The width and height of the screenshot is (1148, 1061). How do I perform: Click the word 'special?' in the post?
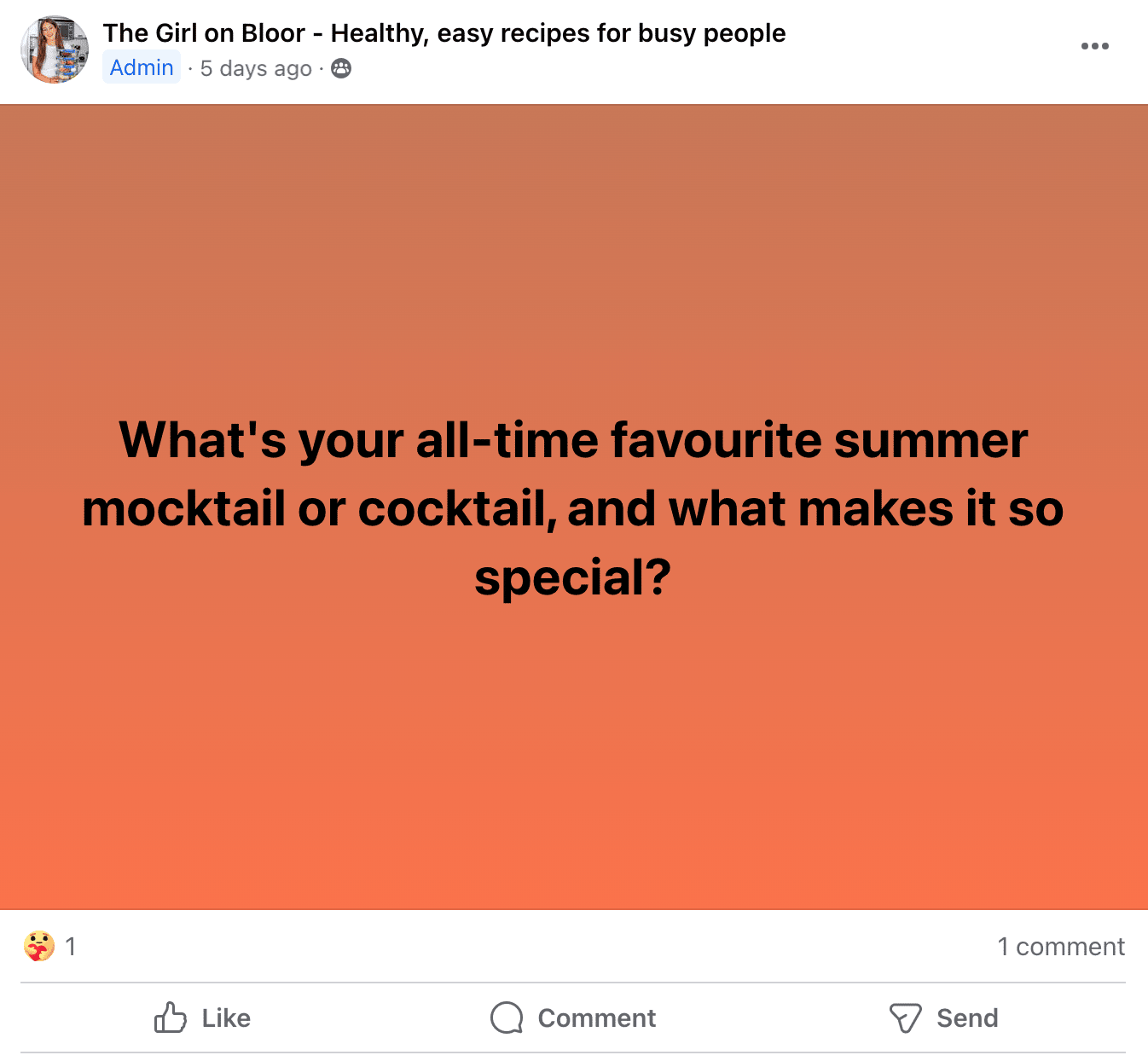[573, 577]
